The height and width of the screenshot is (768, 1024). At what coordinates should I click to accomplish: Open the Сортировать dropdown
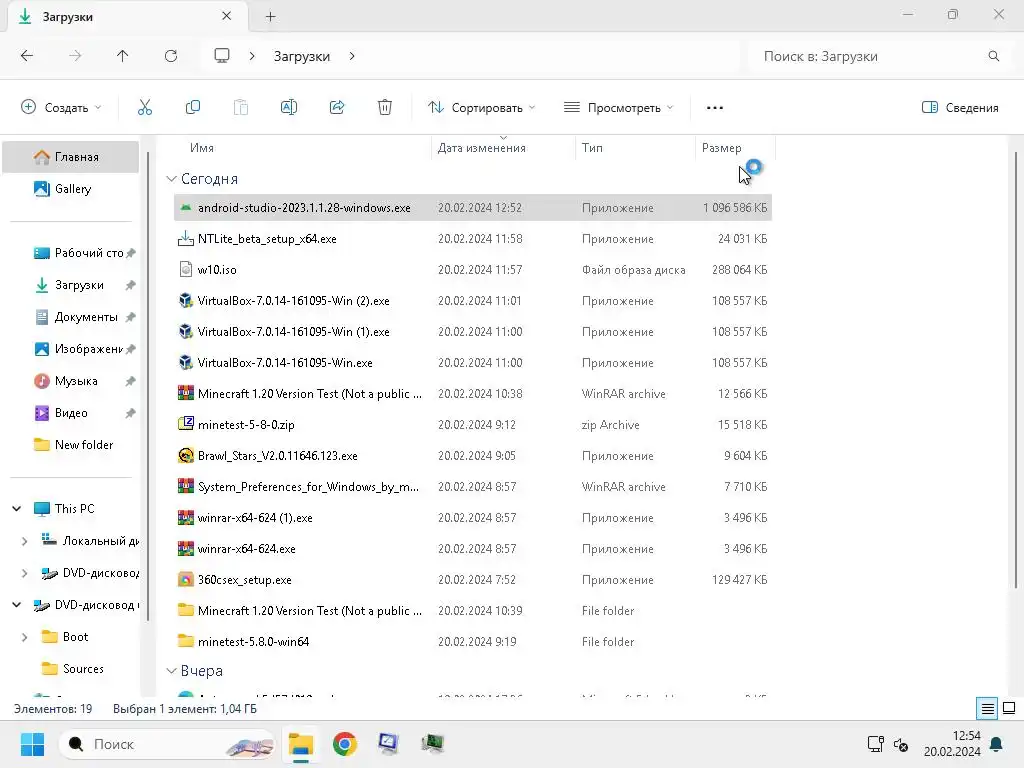[481, 108]
